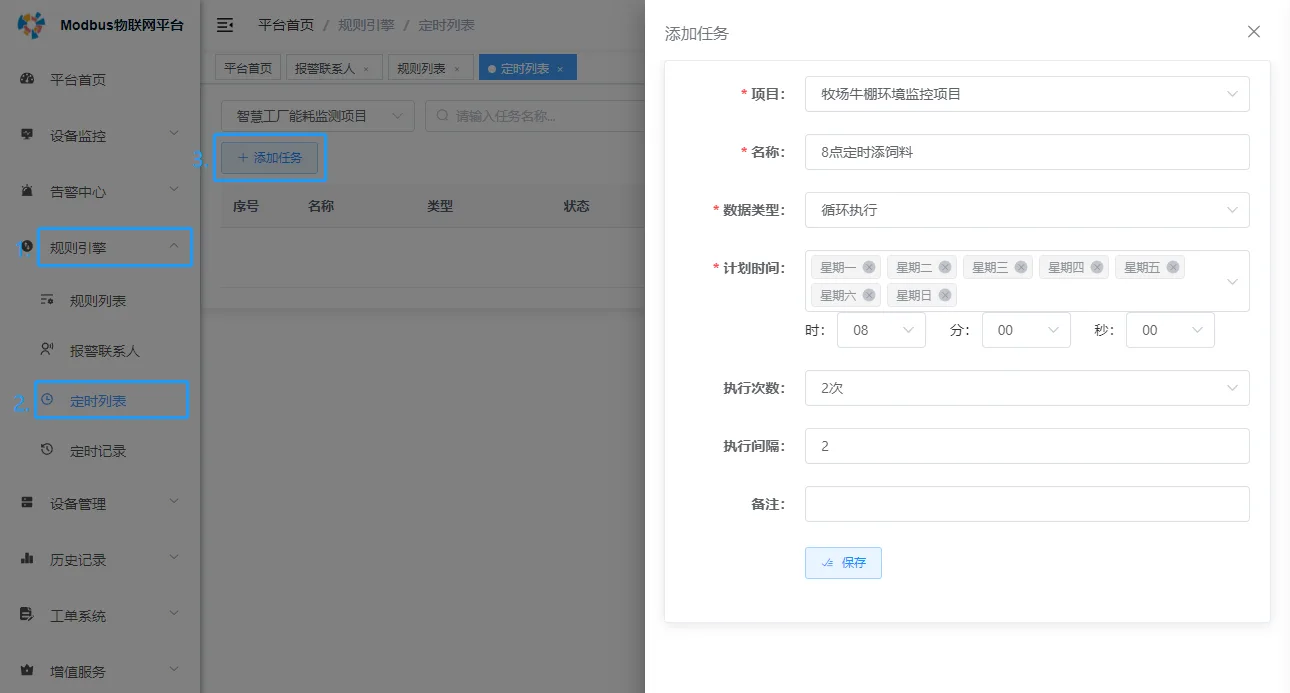Open the 数据类型 dropdown
Viewport: 1290px width, 693px height.
(1027, 210)
